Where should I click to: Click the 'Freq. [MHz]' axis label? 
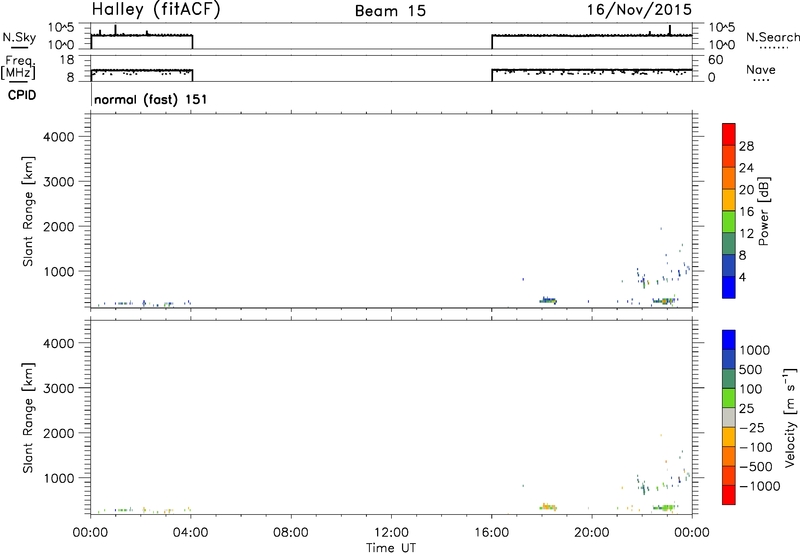[x=19, y=67]
